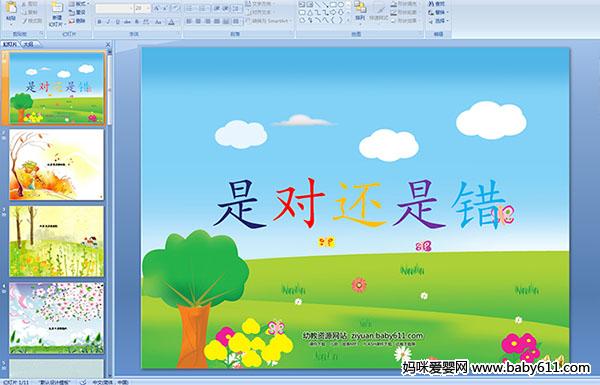Click the clear formatting icon
600x385 pixels.
click(x=175, y=8)
